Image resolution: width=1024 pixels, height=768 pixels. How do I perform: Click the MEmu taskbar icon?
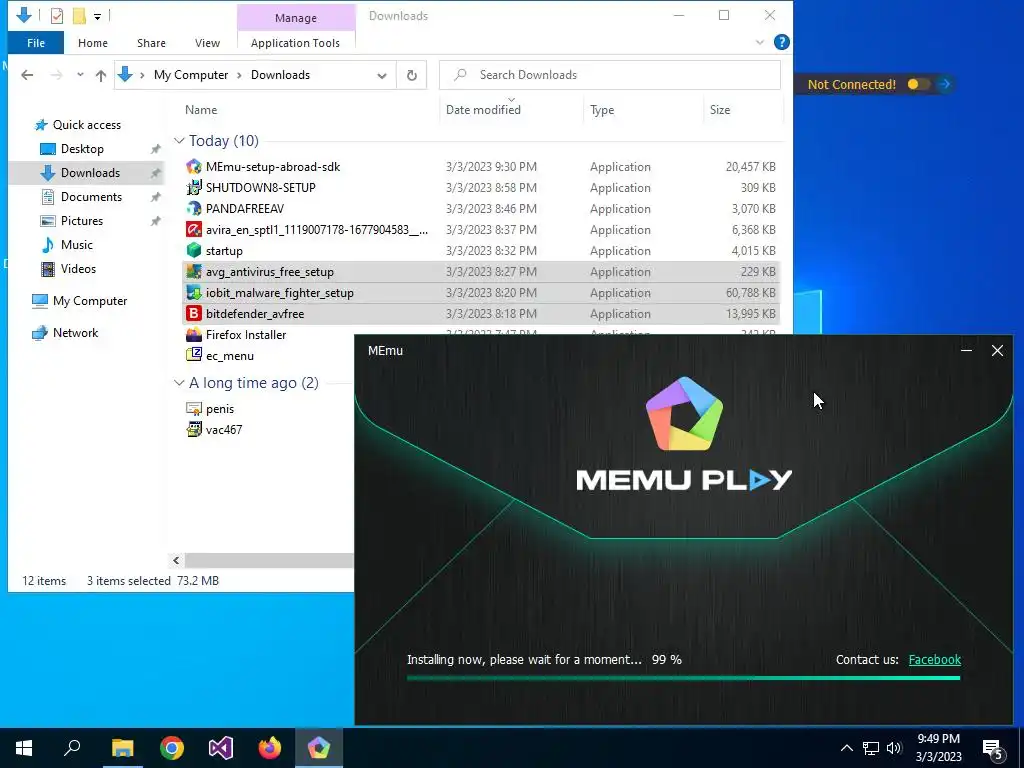pyautogui.click(x=319, y=748)
